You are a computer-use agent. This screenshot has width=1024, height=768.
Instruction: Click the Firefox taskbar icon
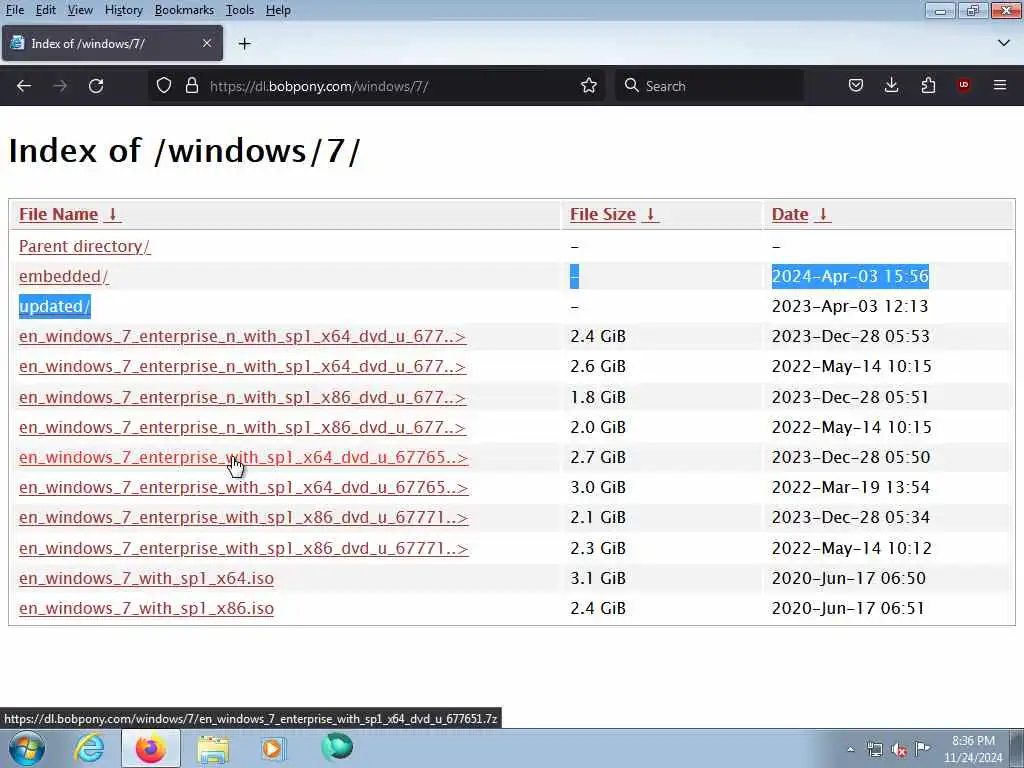tap(150, 748)
